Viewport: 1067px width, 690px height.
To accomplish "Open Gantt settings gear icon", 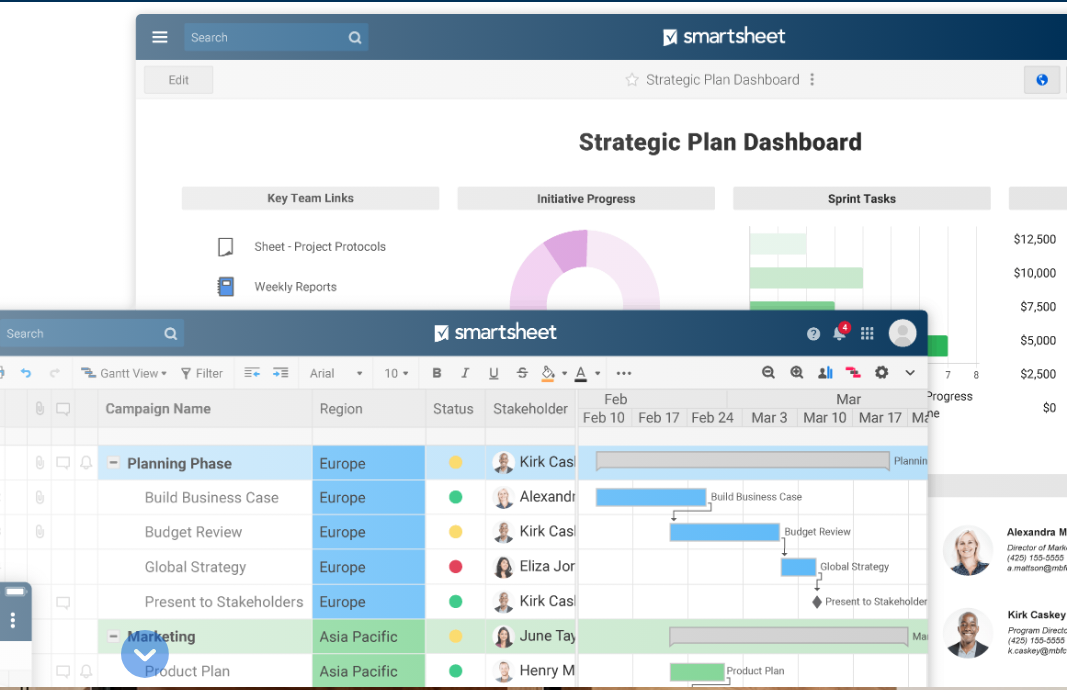I will (881, 372).
